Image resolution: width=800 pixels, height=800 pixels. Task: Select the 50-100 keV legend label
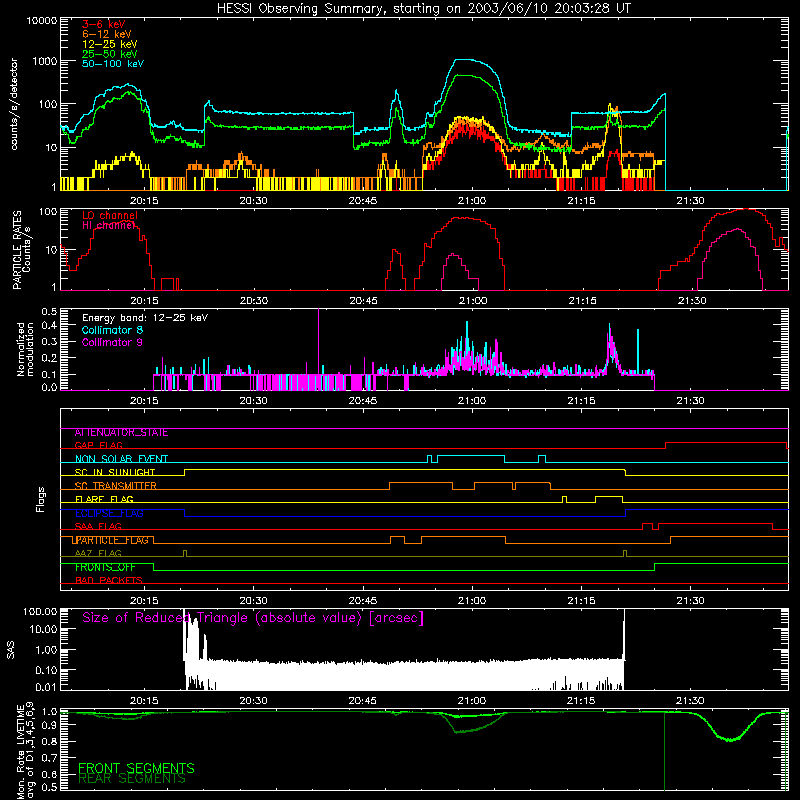click(113, 64)
